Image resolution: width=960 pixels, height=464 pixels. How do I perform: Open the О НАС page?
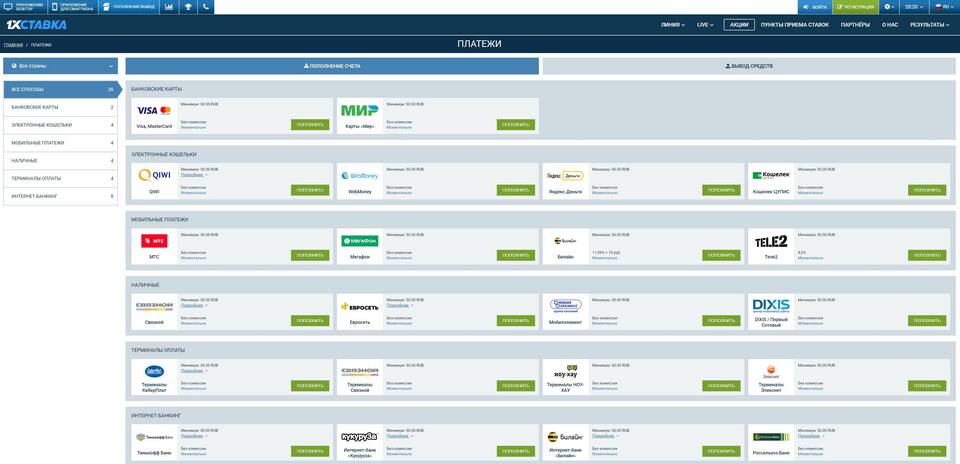[x=890, y=25]
